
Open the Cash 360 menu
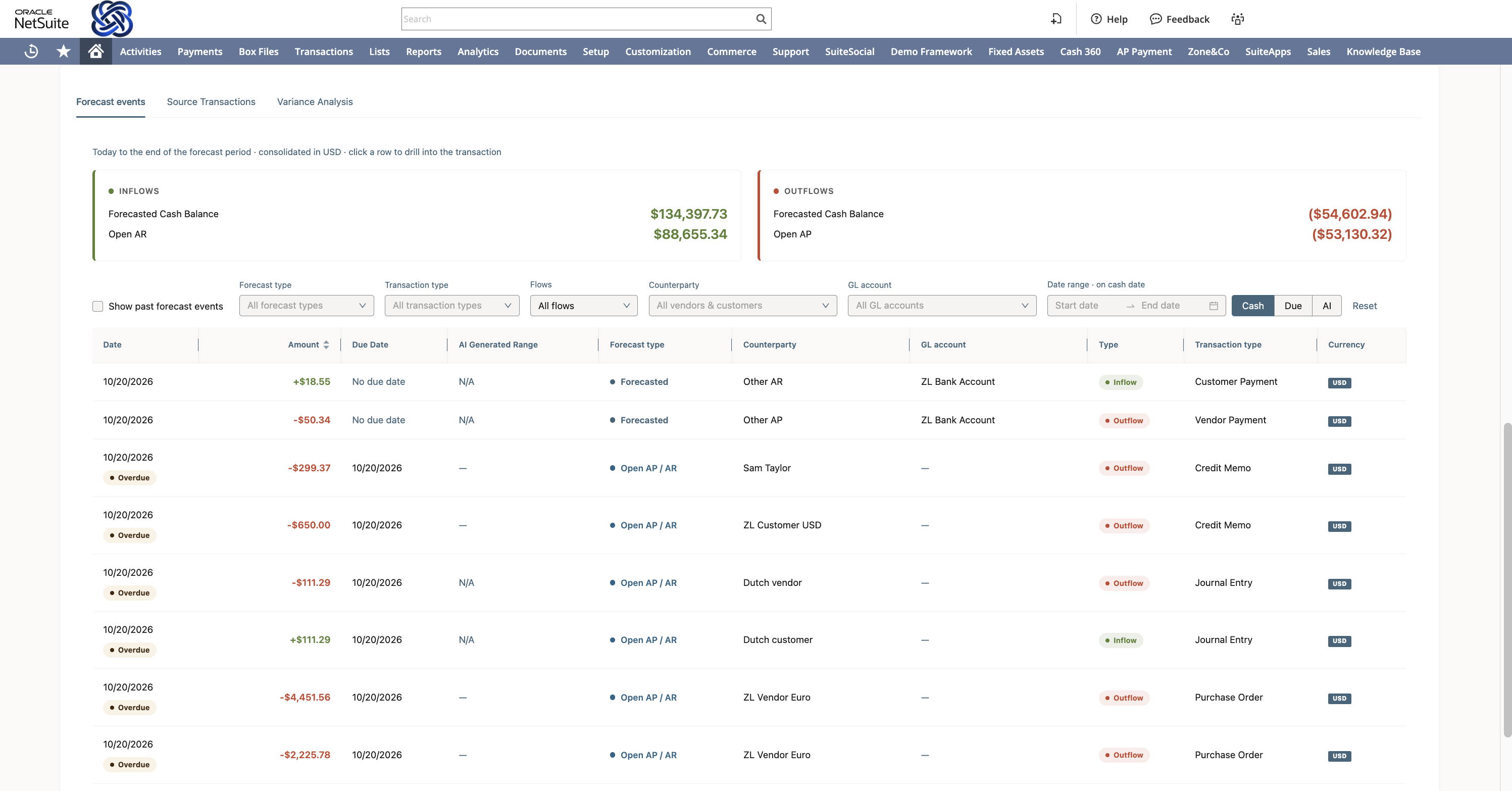click(x=1080, y=52)
